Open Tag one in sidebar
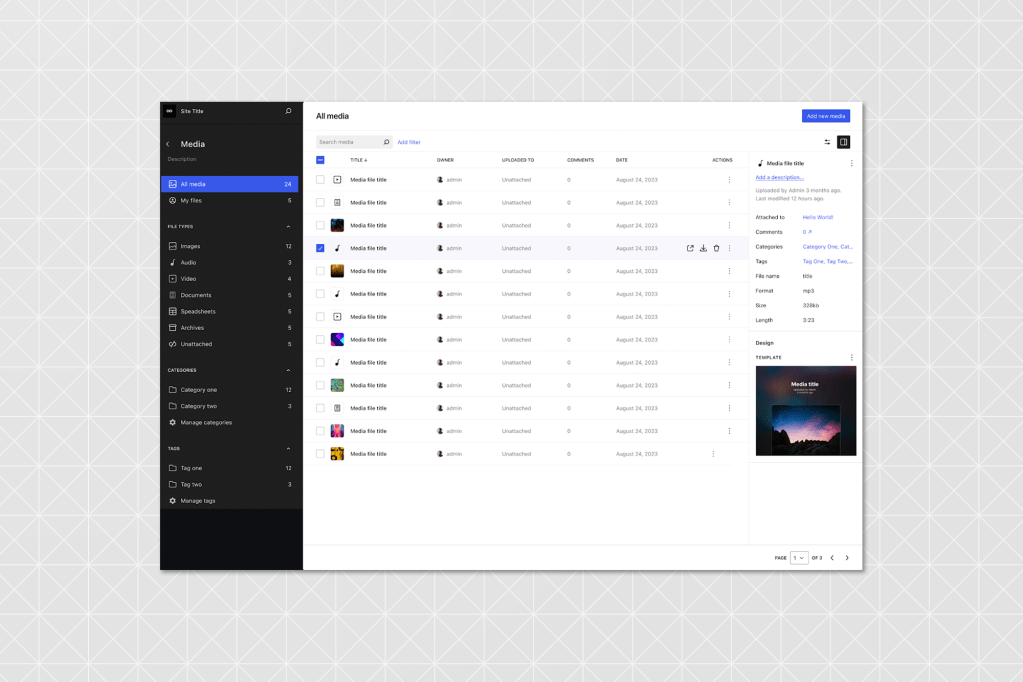The height and width of the screenshot is (682, 1023). (x=230, y=468)
